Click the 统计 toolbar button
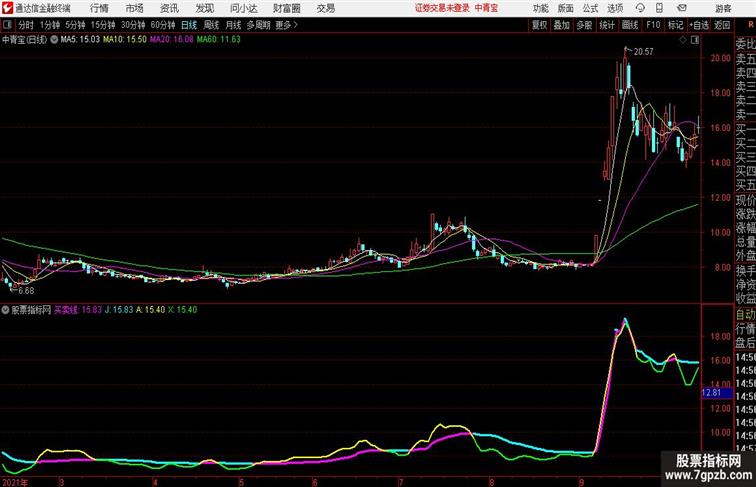 (x=607, y=25)
